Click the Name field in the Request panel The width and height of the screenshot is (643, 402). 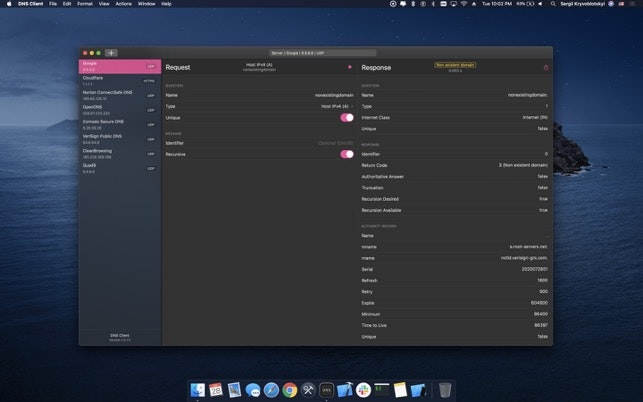click(260, 95)
